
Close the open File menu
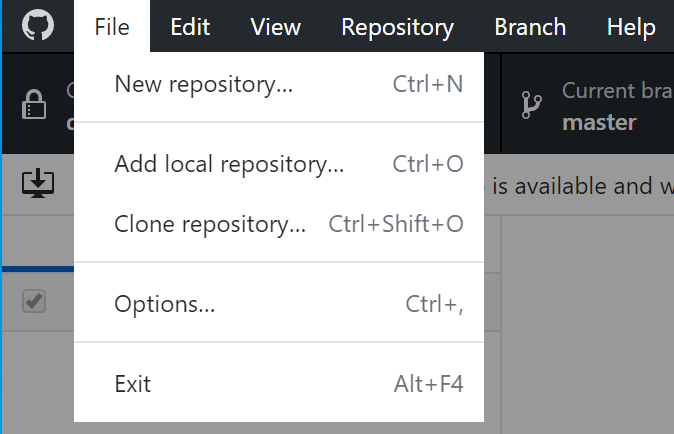coord(112,27)
